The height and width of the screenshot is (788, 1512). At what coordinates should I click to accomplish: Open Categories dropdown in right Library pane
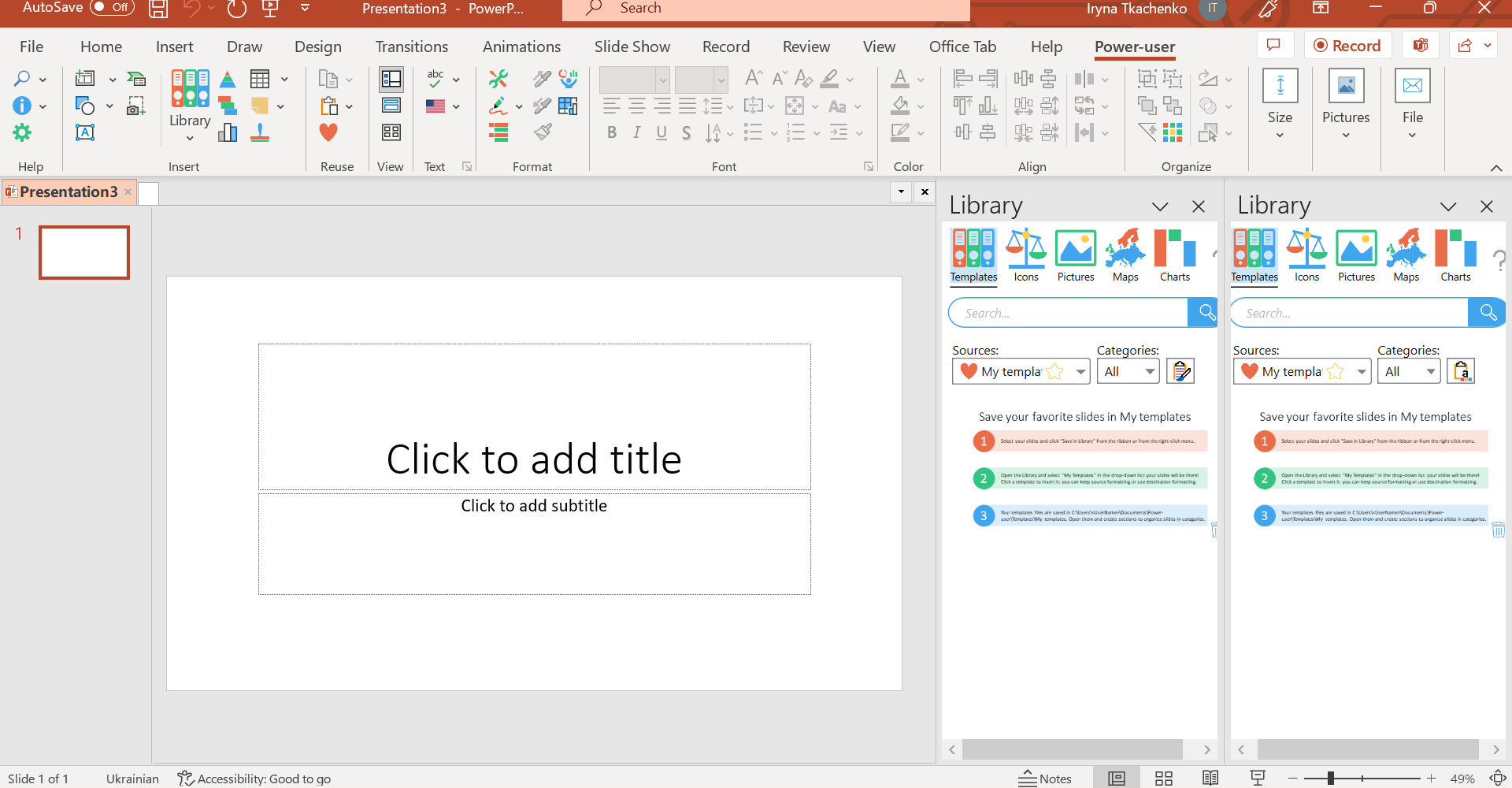tap(1409, 371)
